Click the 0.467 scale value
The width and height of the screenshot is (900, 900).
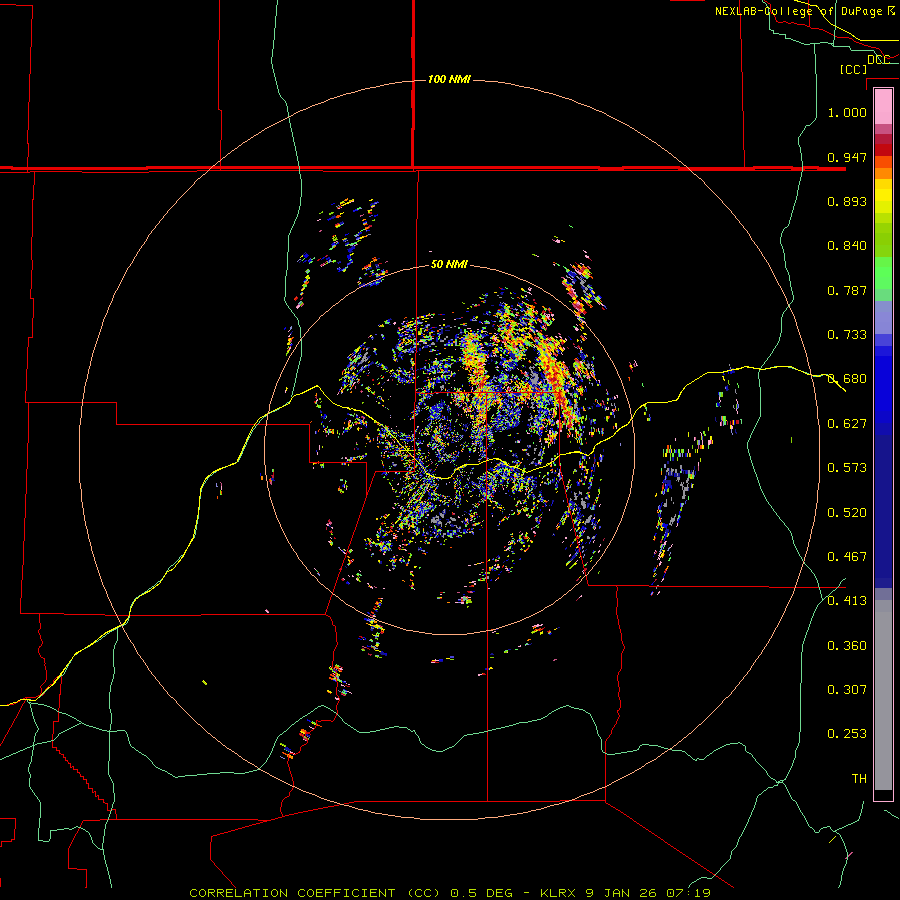[847, 557]
